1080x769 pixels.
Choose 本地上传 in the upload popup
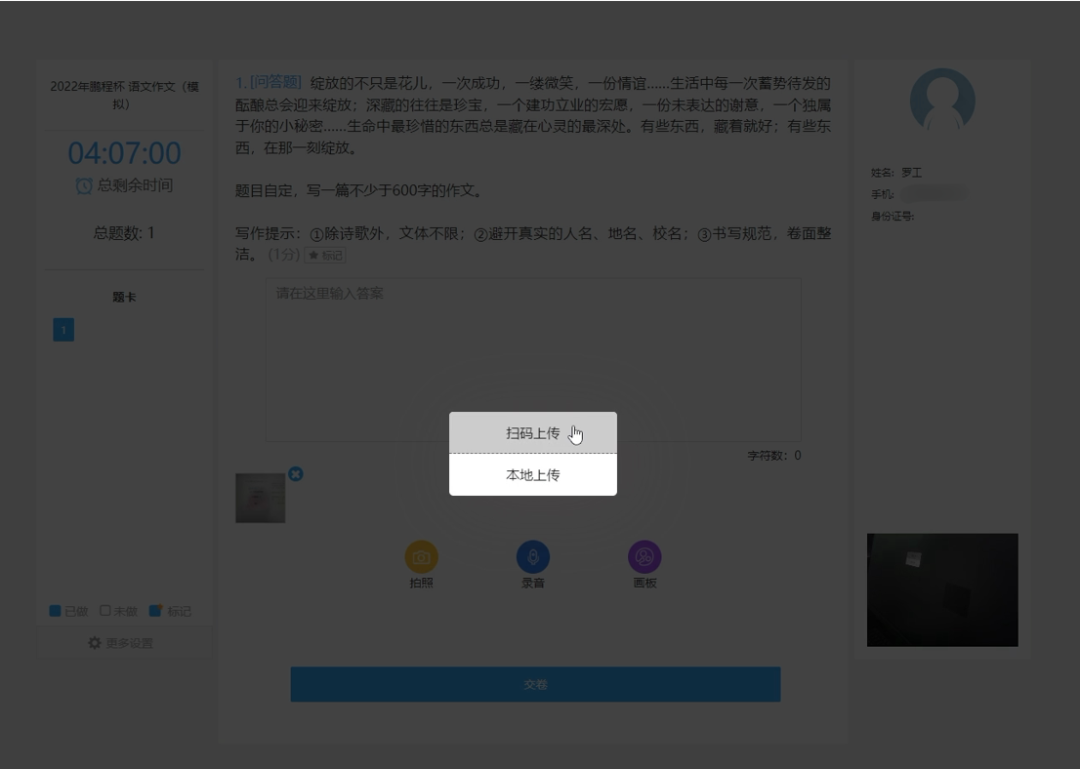tap(532, 475)
